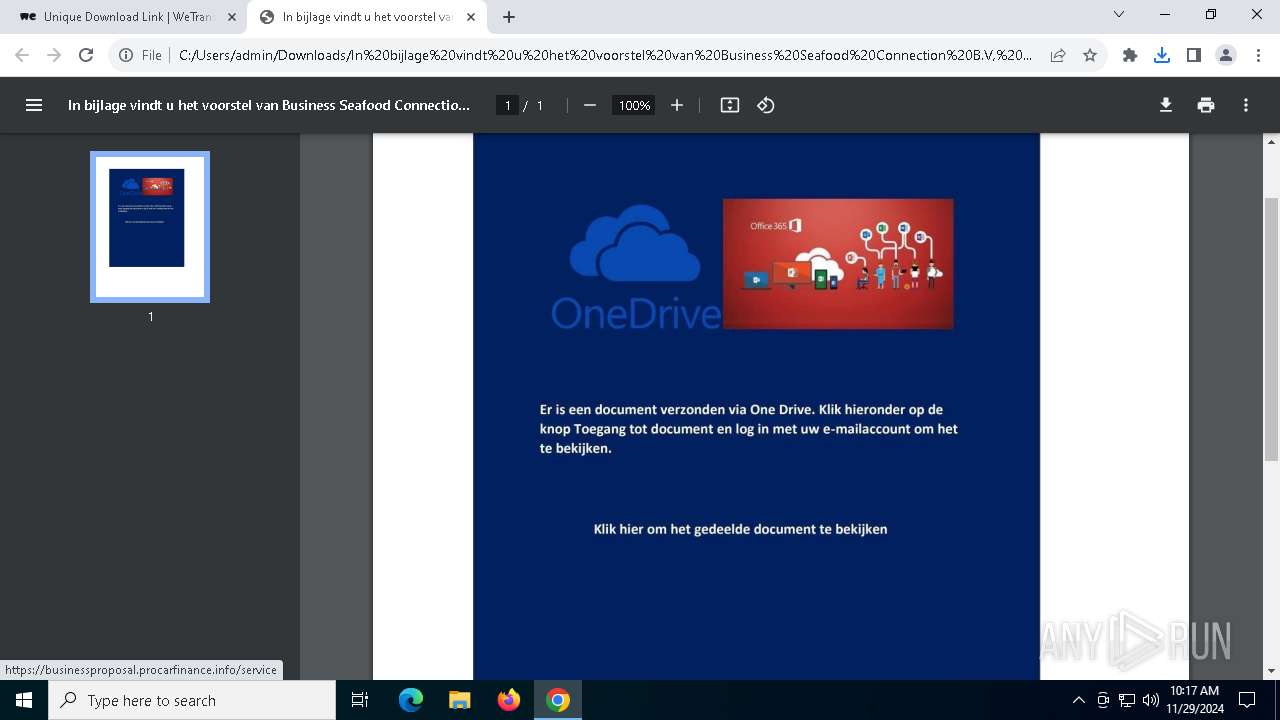This screenshot has height=720, width=1280.
Task: Open the Windows Start menu
Action: pos(24,700)
